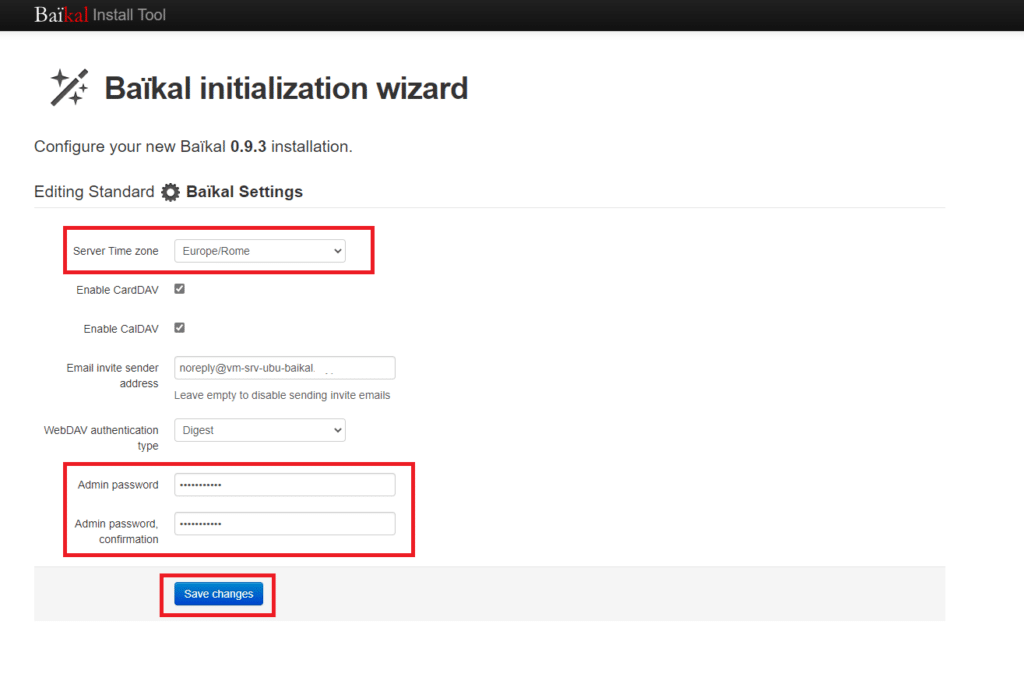1024x688 pixels.
Task: Click the Baïkal logo in top bar
Action: pos(61,15)
